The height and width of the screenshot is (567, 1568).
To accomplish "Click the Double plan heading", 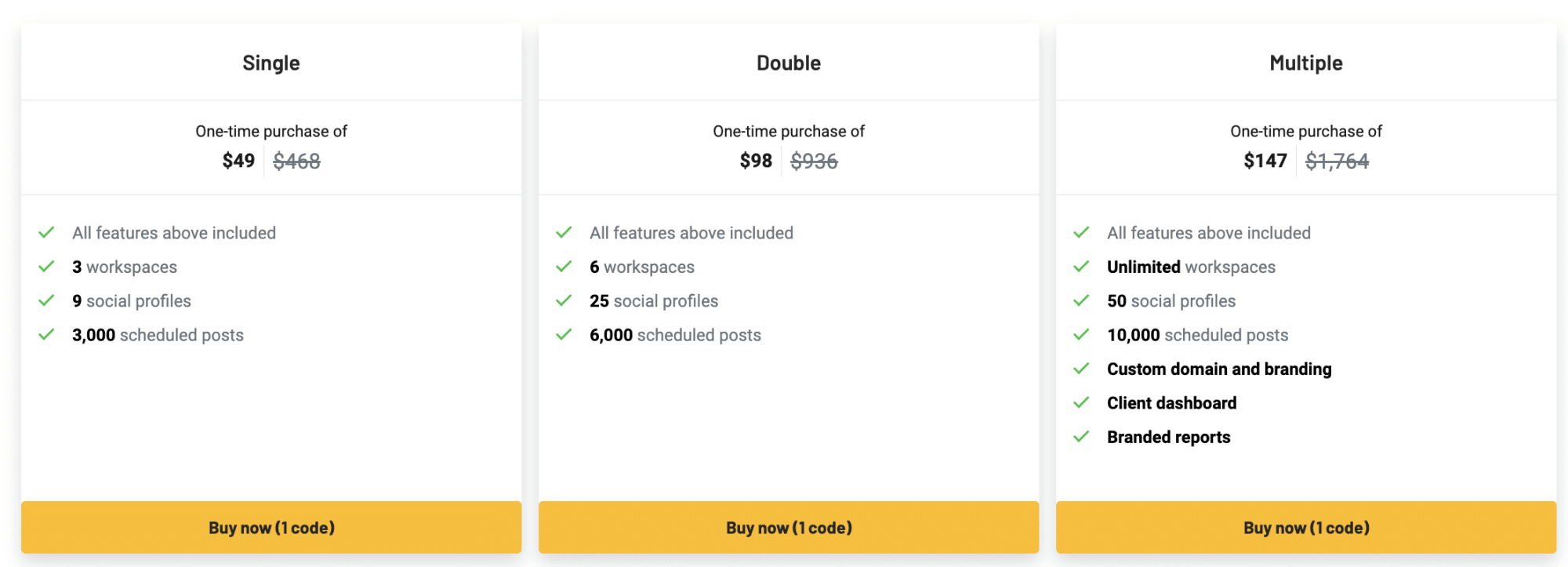I will (789, 63).
